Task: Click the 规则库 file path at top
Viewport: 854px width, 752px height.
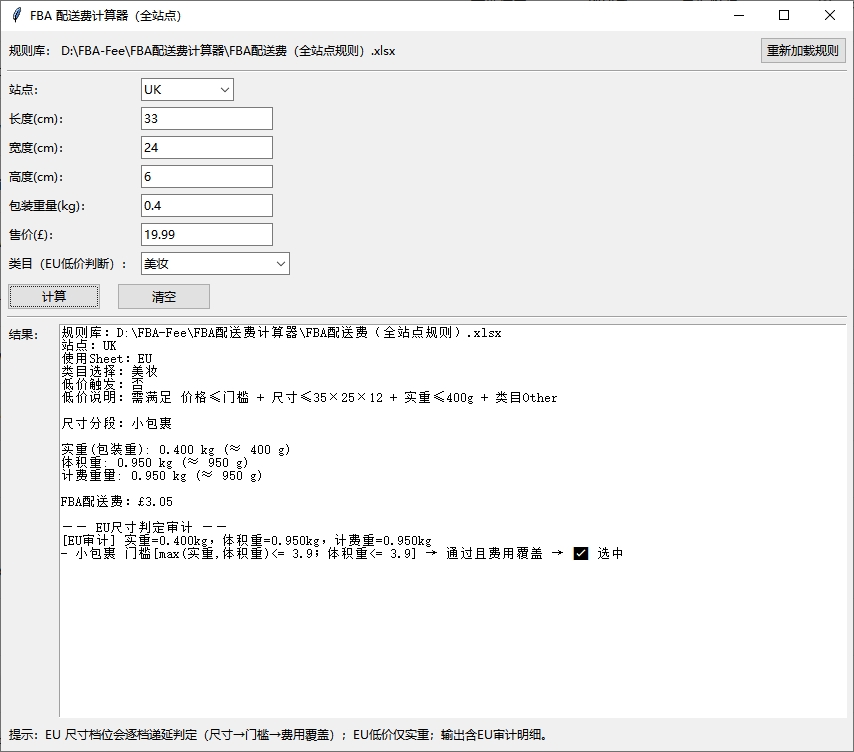Action: [x=227, y=51]
